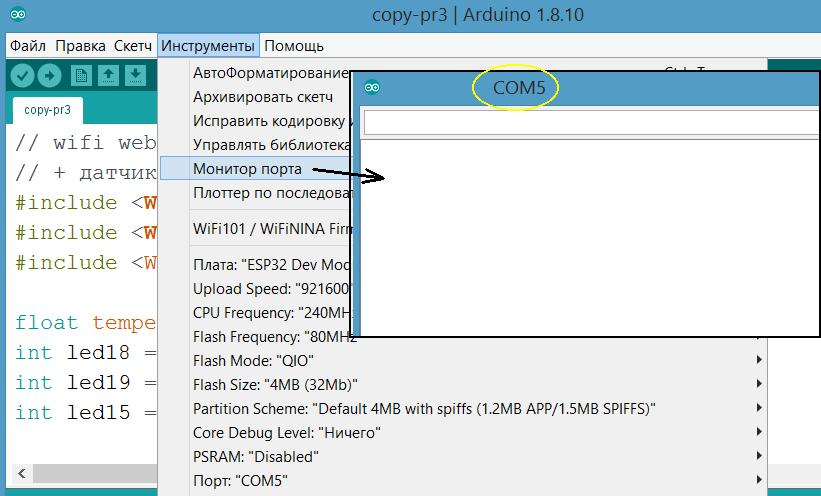821x496 pixels.
Task: Open the Помощь menu
Action: click(294, 46)
